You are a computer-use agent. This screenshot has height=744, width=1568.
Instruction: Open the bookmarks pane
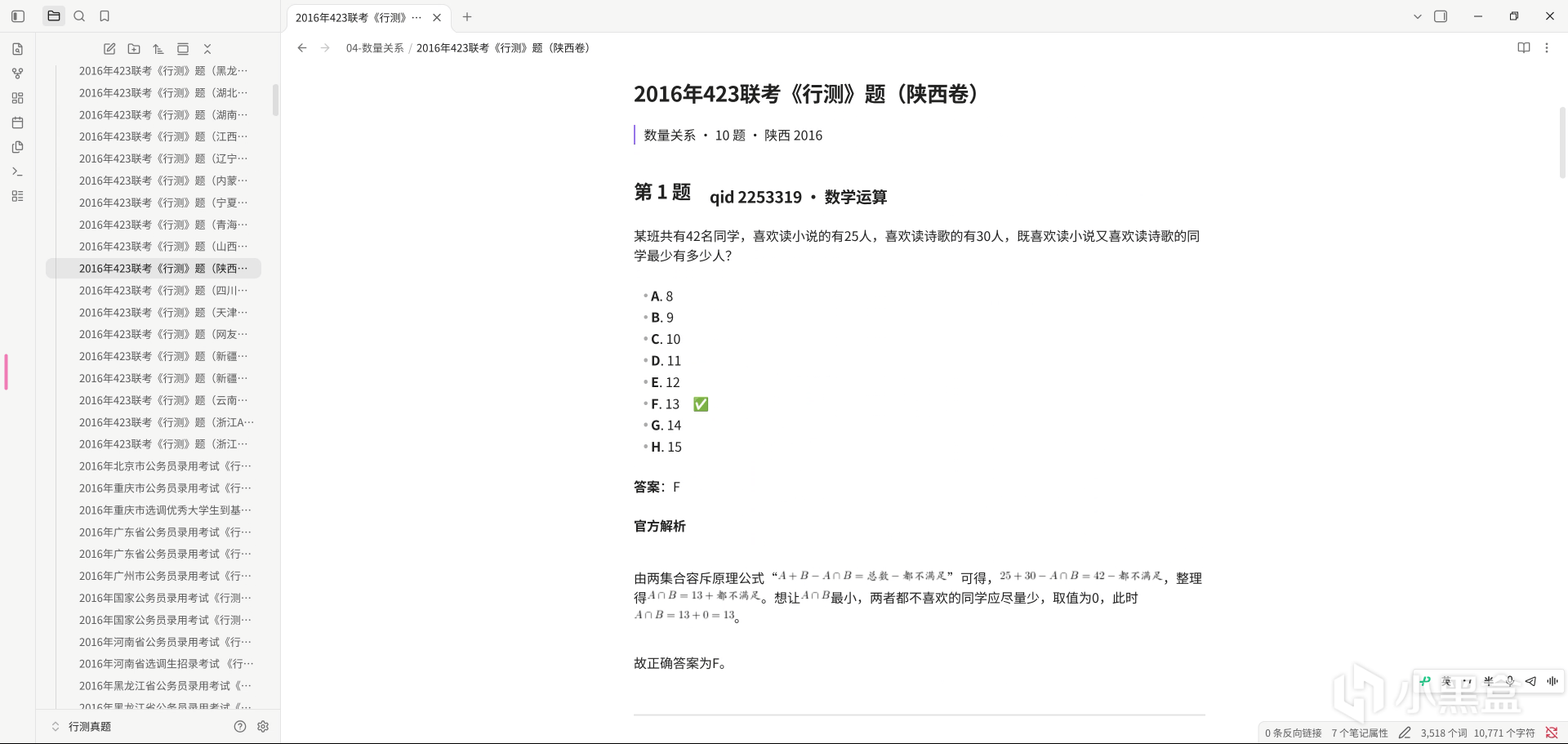click(105, 16)
